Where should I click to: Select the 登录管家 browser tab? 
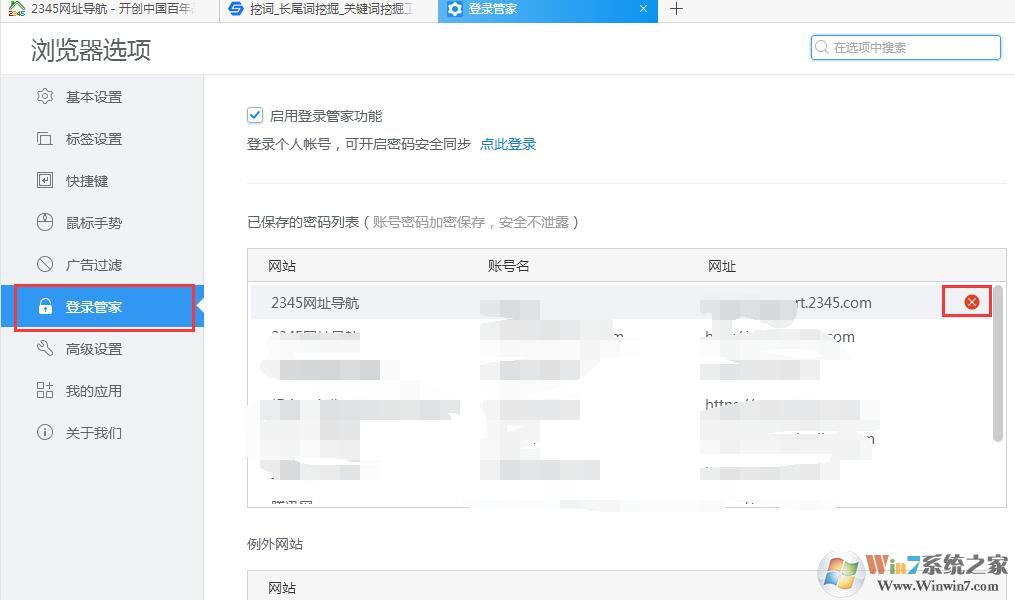click(x=548, y=10)
